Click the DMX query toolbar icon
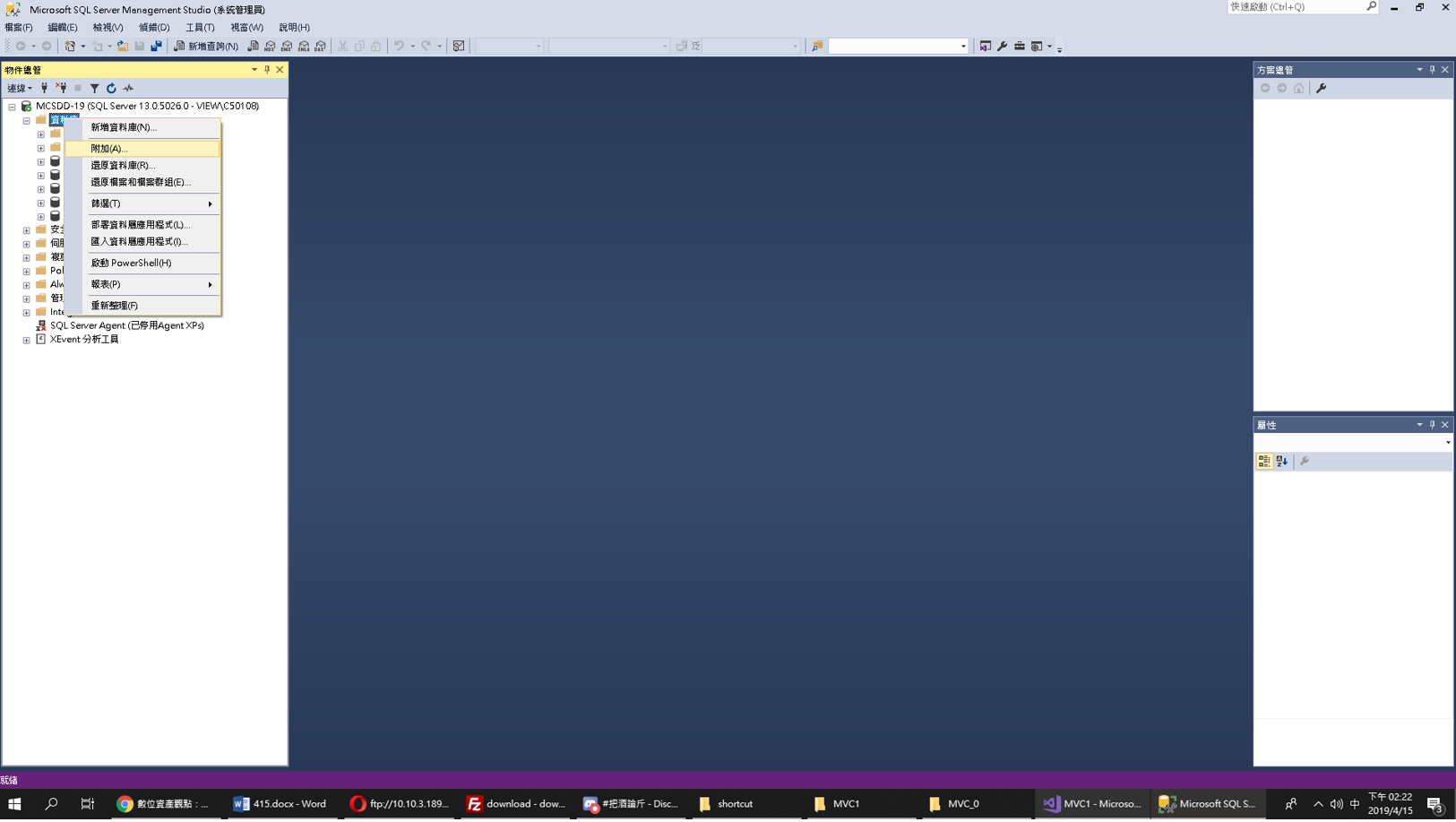 point(287,46)
